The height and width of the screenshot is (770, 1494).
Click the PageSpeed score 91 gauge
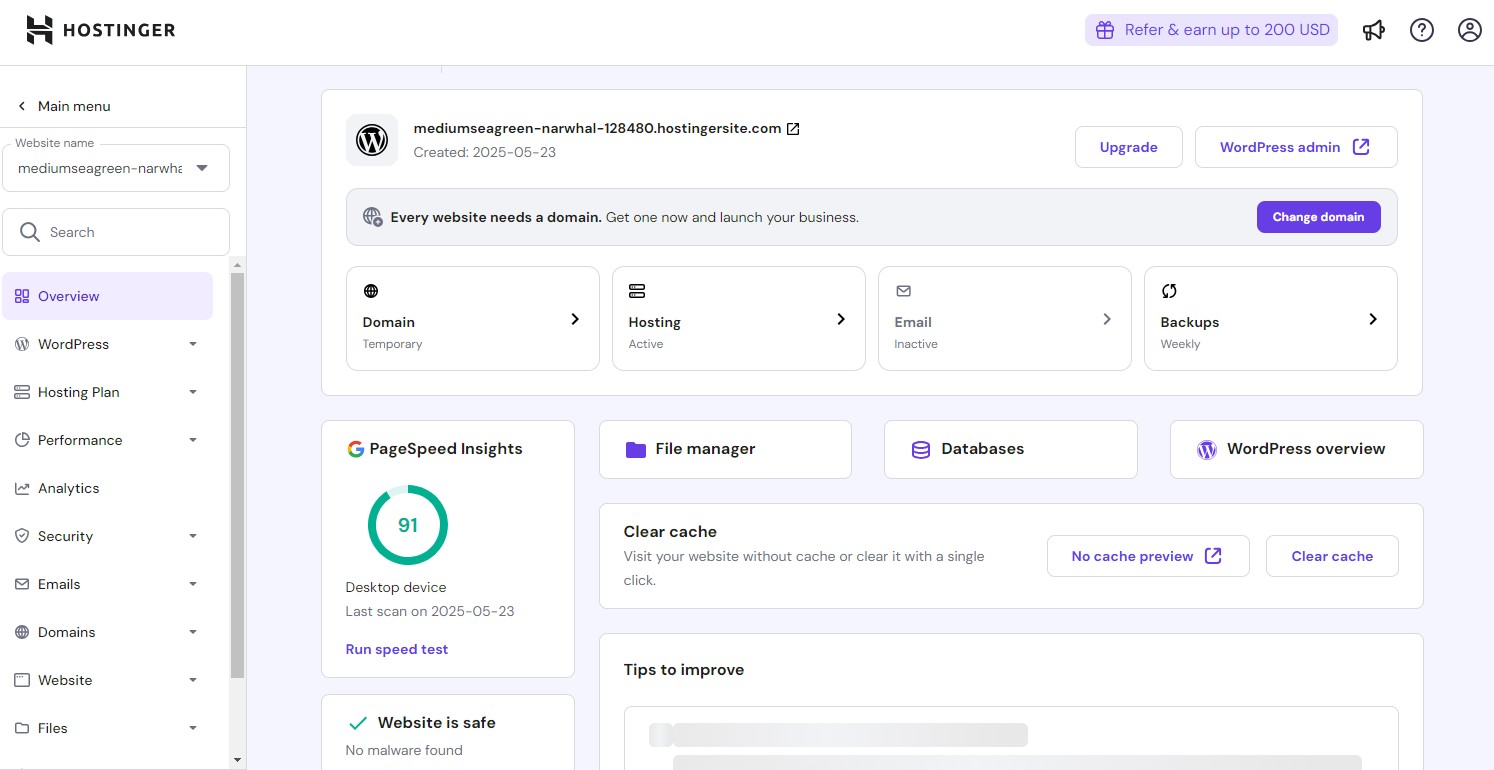point(408,525)
